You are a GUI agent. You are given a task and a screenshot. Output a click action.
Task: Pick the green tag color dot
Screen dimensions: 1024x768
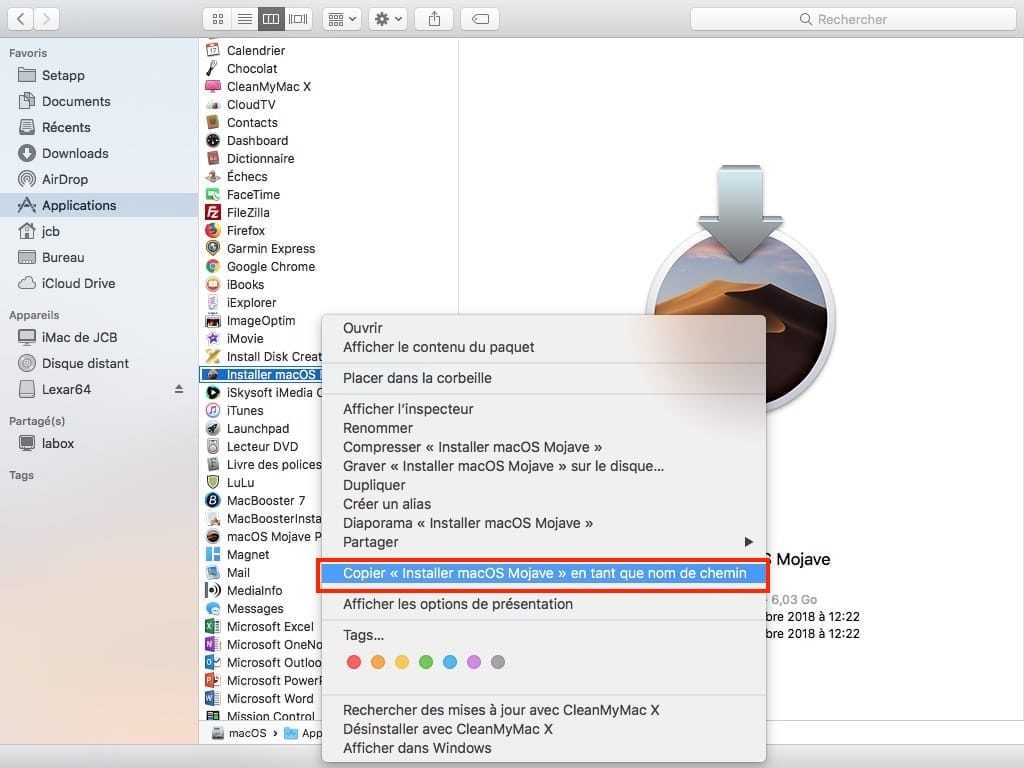pyautogui.click(x=426, y=662)
